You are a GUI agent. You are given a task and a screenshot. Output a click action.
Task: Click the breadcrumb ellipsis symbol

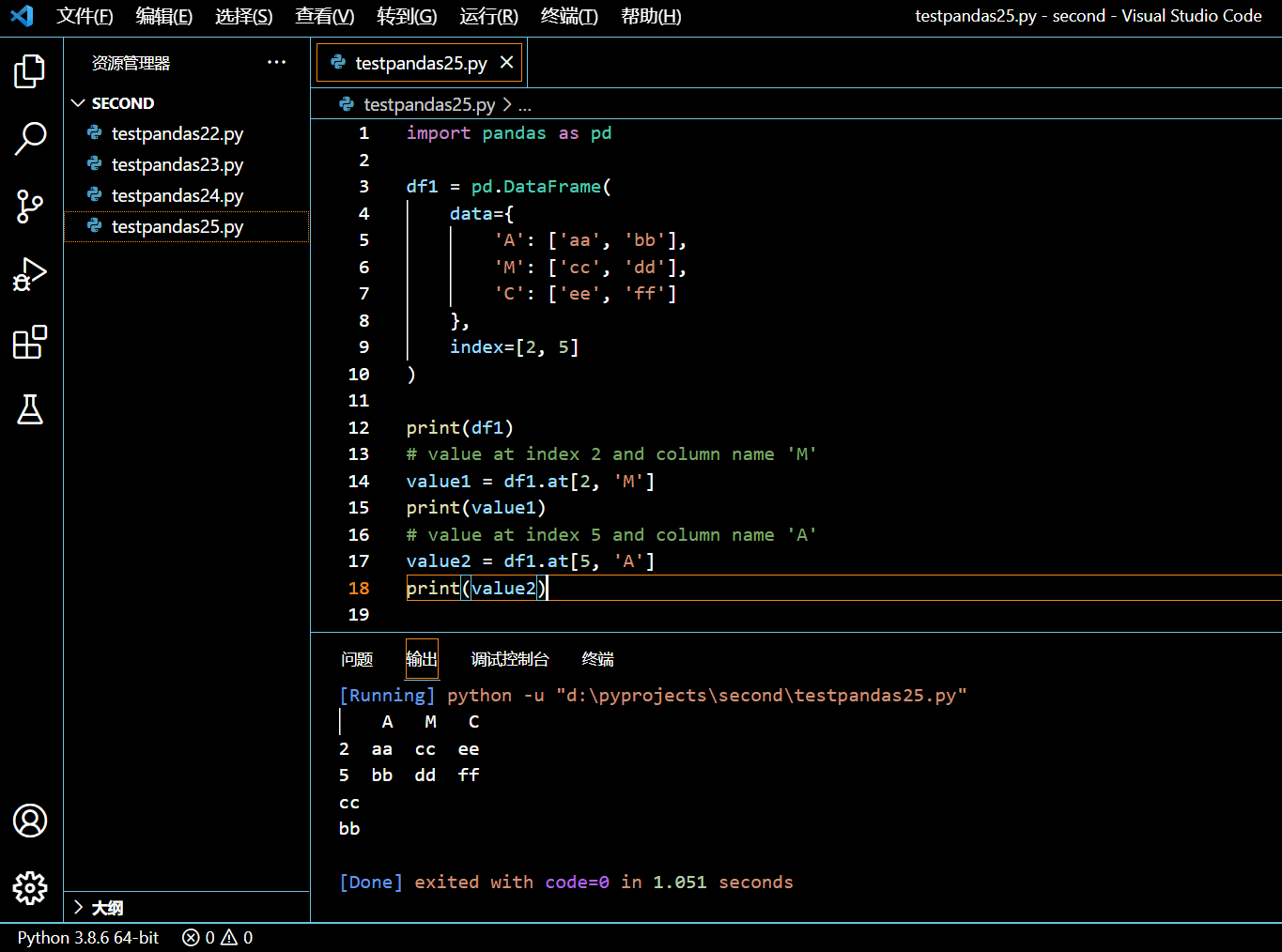click(525, 105)
